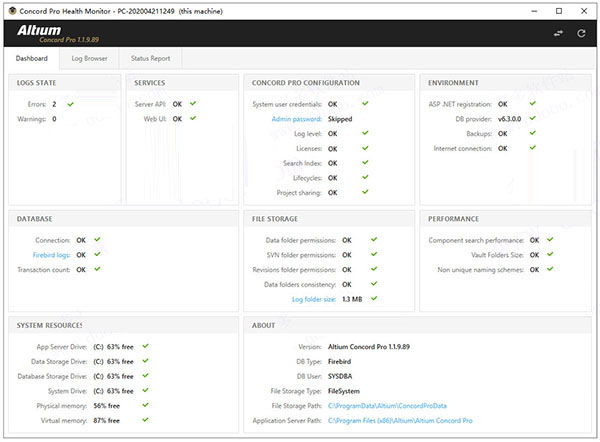
Task: Click the Warnings count value 0
Action: click(54, 119)
